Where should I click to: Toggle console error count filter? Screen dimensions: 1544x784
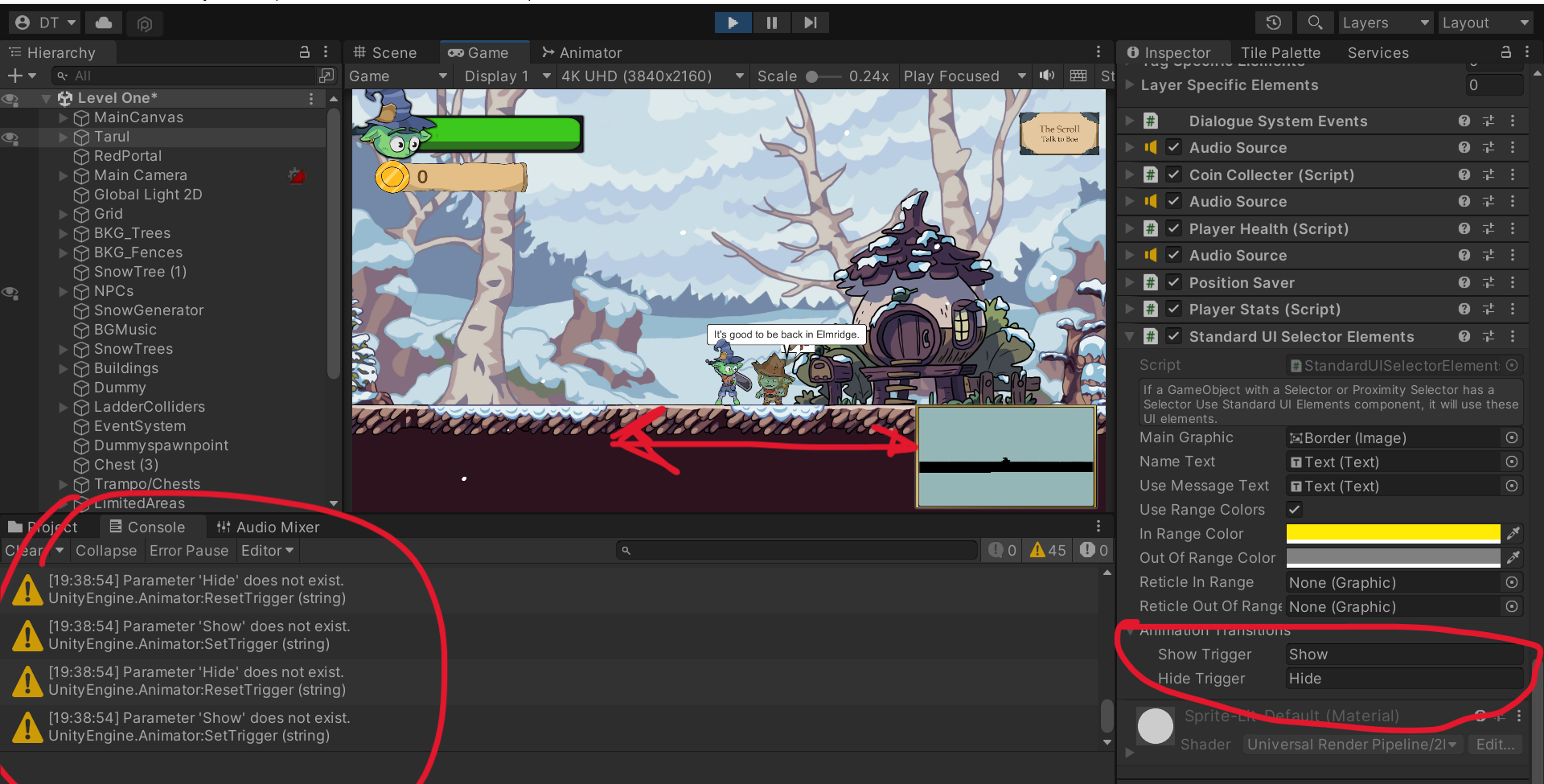click(1094, 550)
